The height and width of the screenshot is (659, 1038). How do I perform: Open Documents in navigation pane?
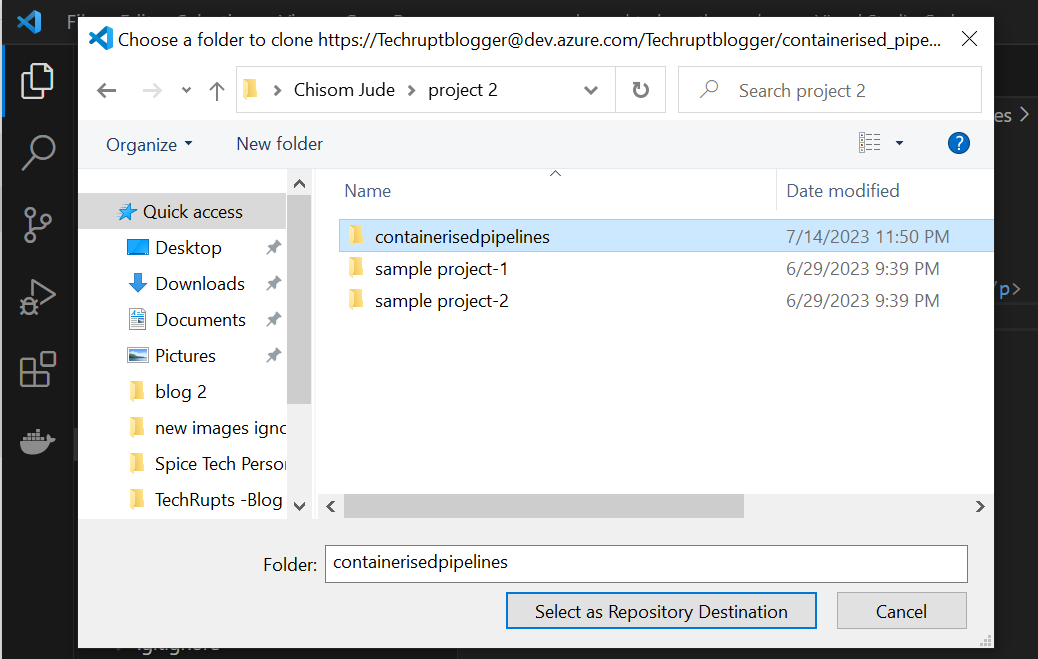tap(201, 320)
